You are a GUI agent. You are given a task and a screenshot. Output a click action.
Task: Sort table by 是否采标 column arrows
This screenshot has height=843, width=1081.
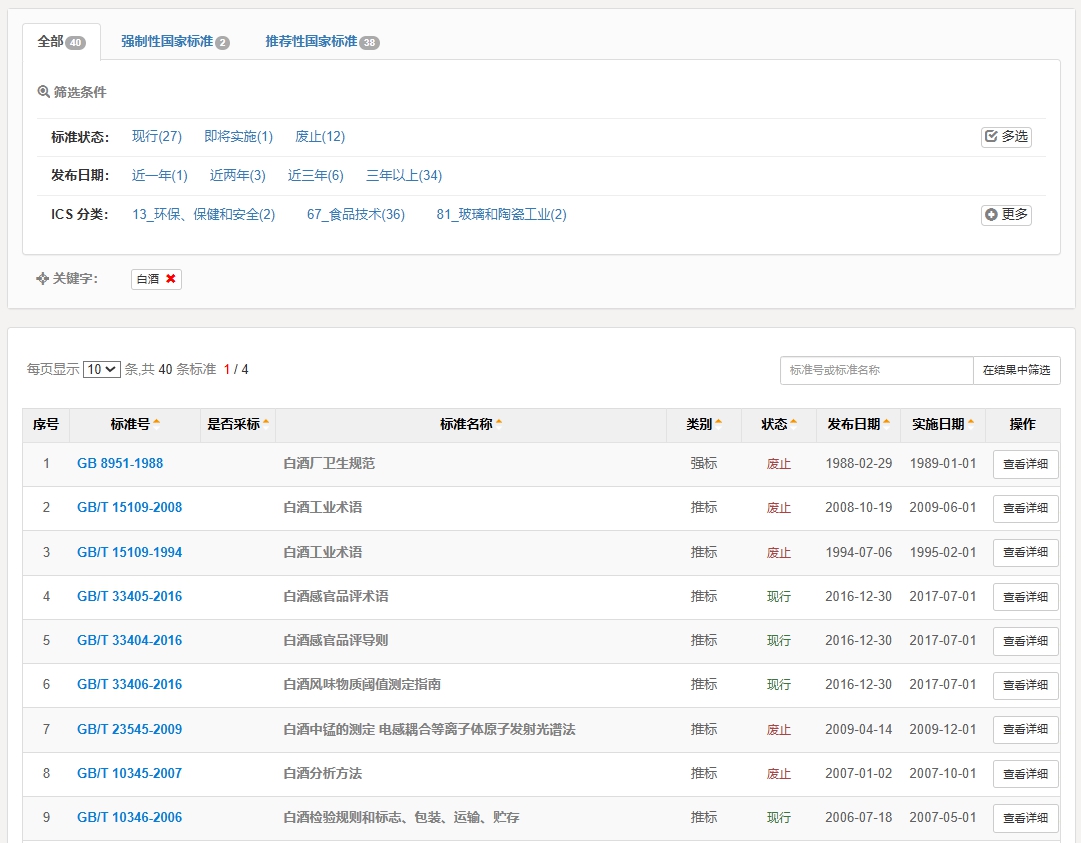[x=266, y=424]
